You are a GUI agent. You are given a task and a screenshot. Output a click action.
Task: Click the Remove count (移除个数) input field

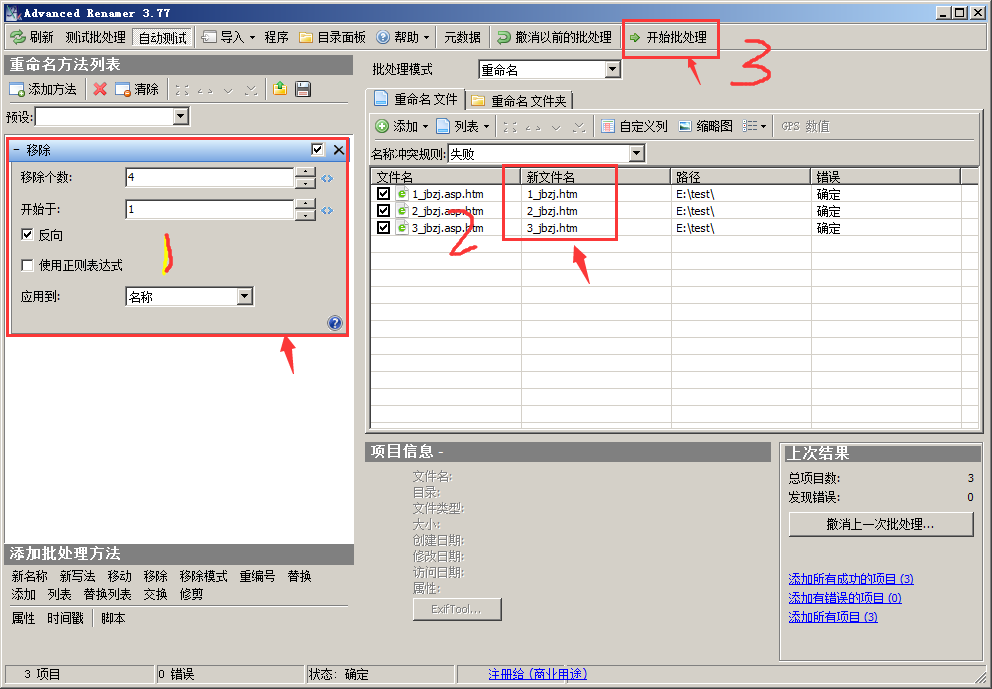coord(209,178)
